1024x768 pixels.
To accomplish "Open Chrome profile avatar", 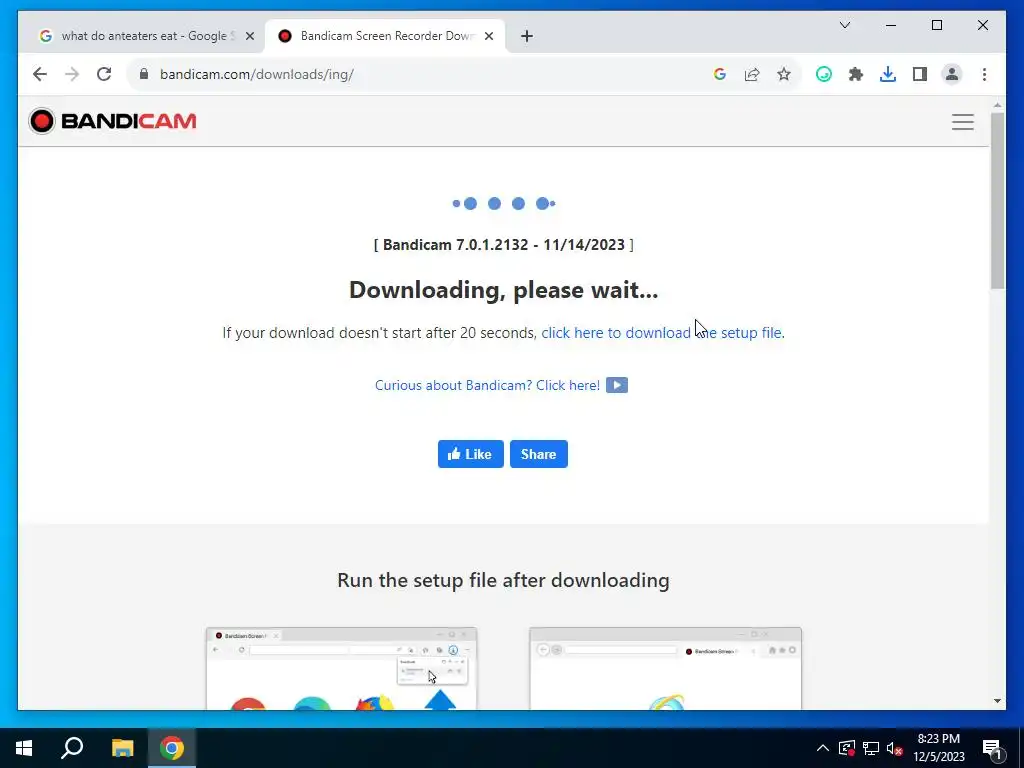I will [x=952, y=74].
